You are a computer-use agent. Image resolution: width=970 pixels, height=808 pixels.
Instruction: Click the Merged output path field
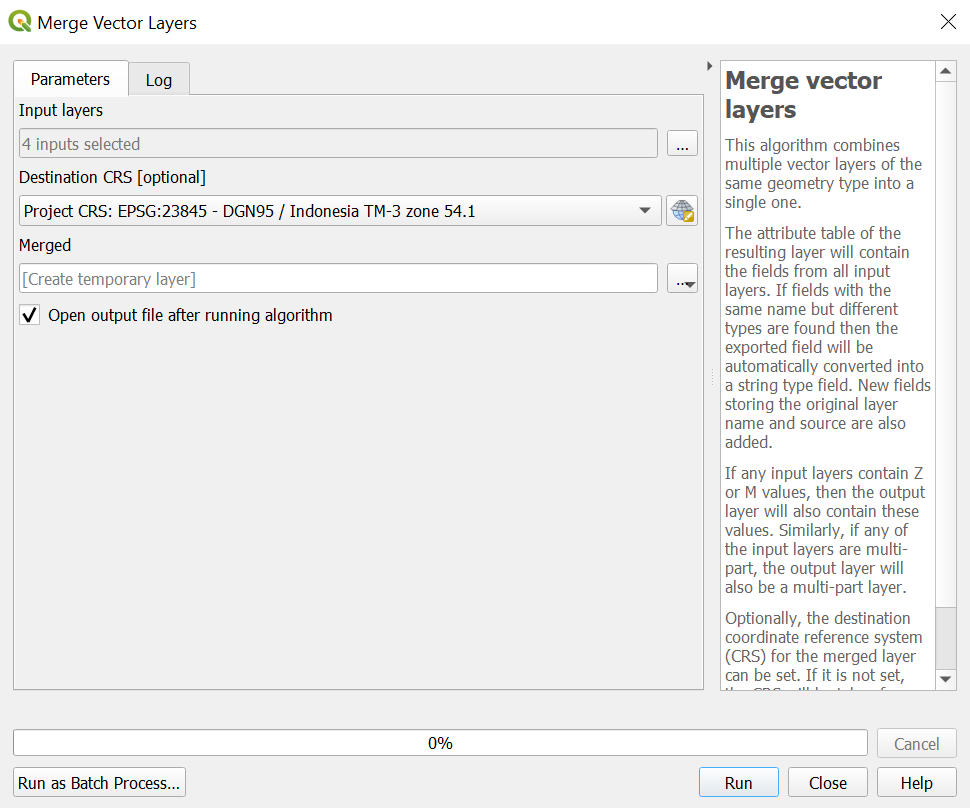338,279
